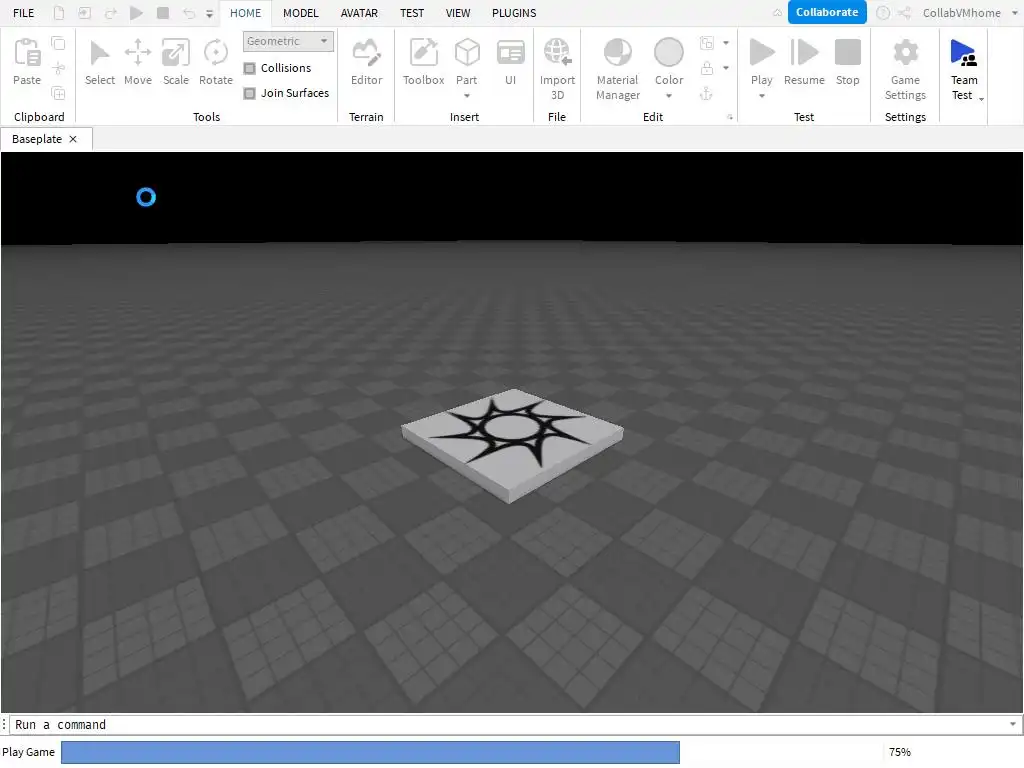Click the Lock icon in Edit section
The image size is (1024, 768).
[707, 68]
